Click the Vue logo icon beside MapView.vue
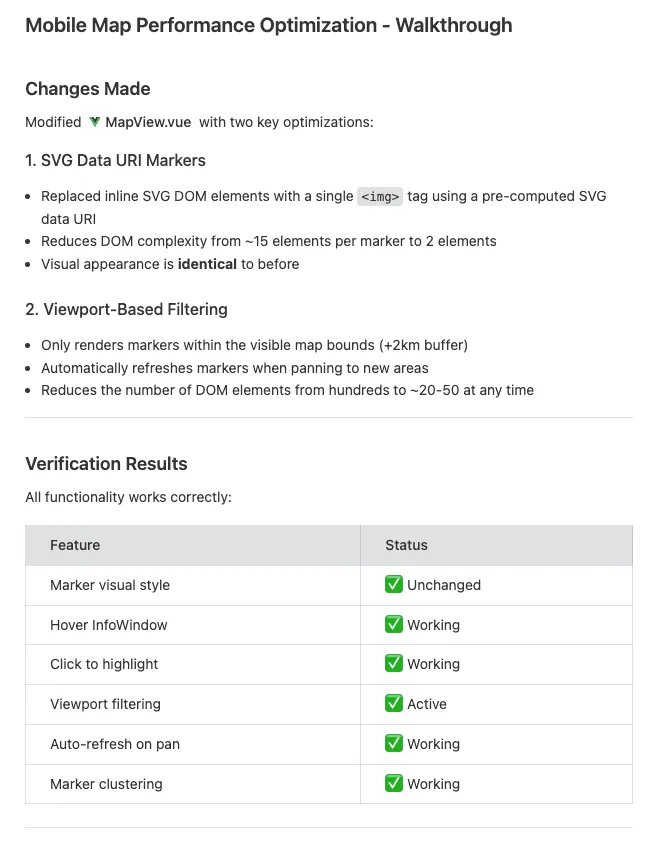The image size is (663, 851). [95, 122]
